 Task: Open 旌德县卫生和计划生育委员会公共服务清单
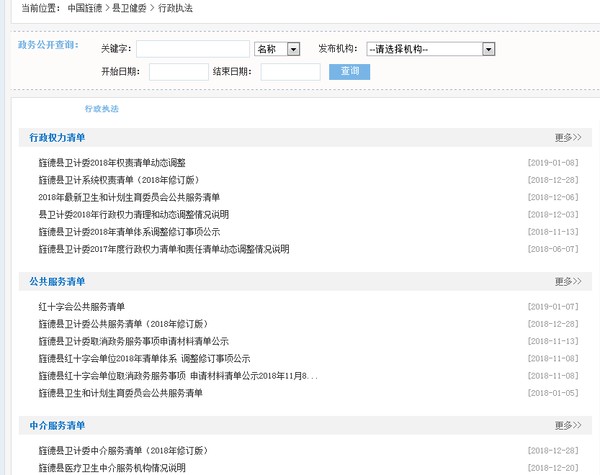tap(121, 393)
